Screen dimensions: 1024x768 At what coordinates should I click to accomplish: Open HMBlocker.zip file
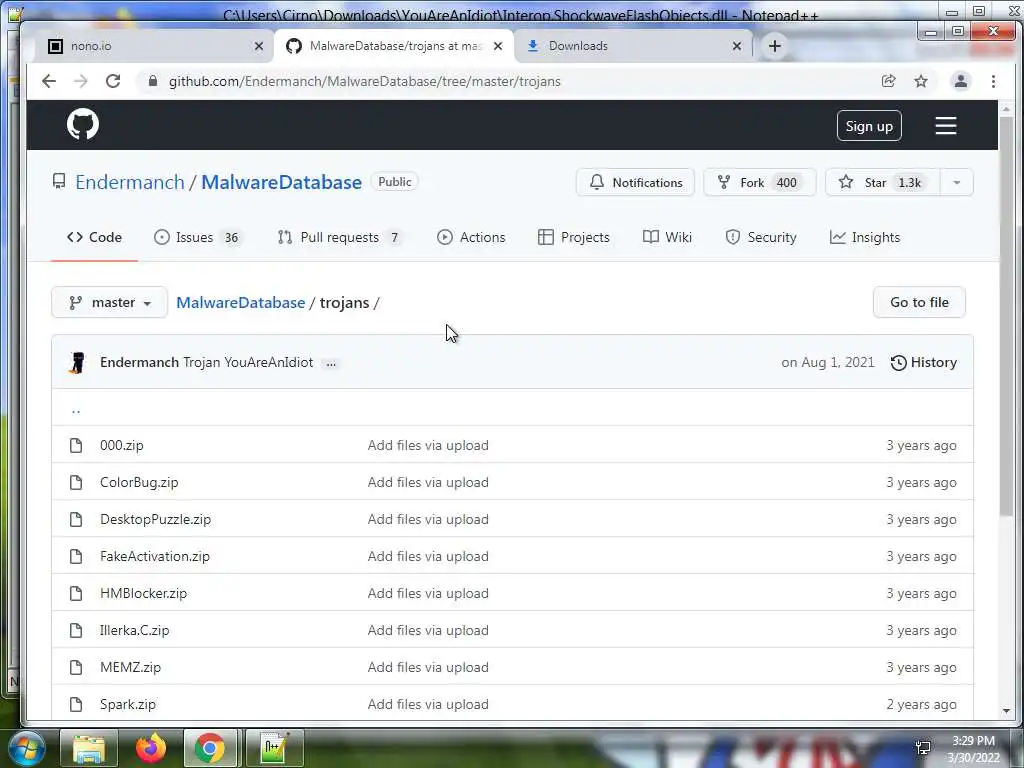click(x=143, y=594)
